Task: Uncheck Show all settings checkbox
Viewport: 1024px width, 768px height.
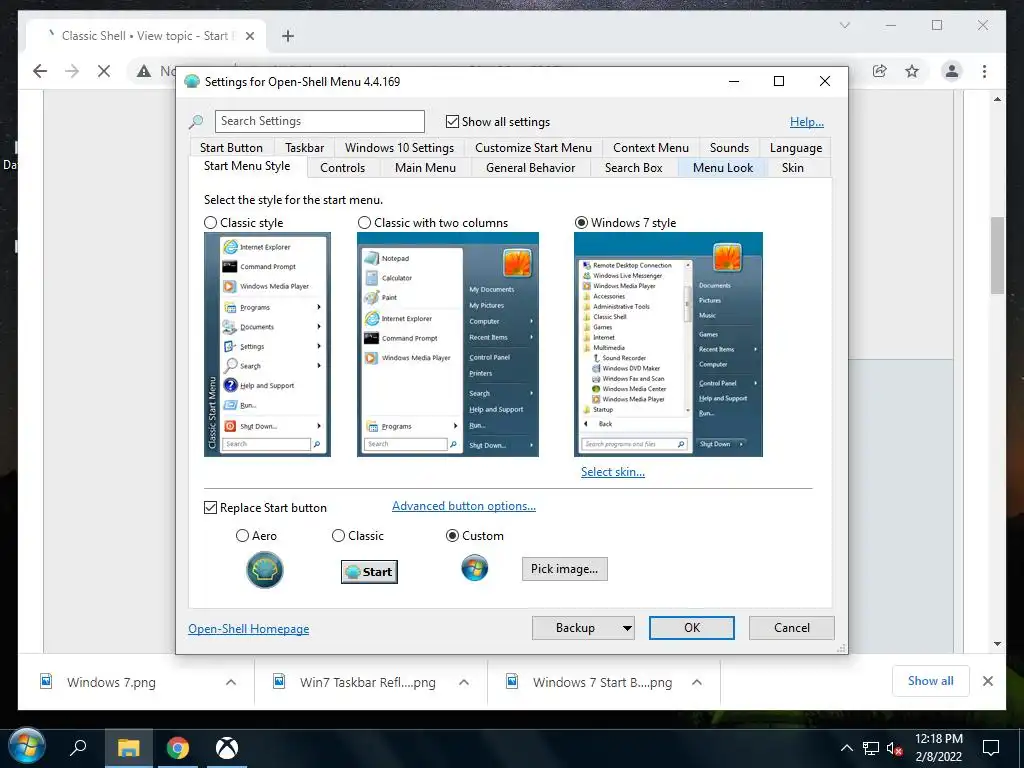Action: point(452,121)
